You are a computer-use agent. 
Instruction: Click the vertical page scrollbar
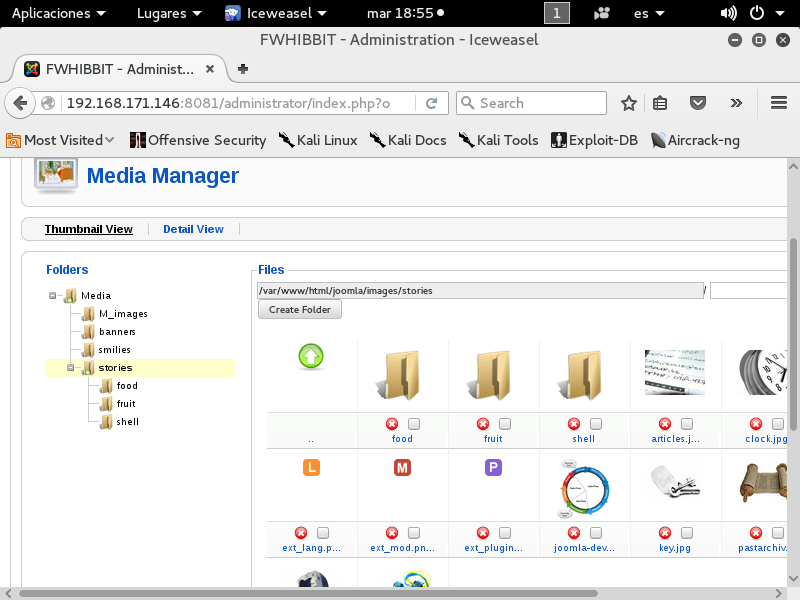pyautogui.click(x=793, y=334)
